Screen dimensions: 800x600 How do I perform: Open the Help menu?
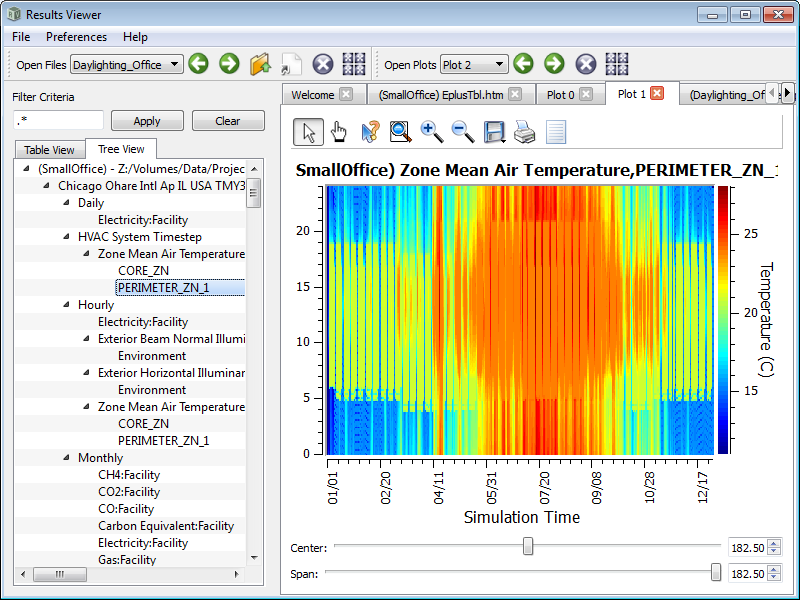[x=135, y=37]
